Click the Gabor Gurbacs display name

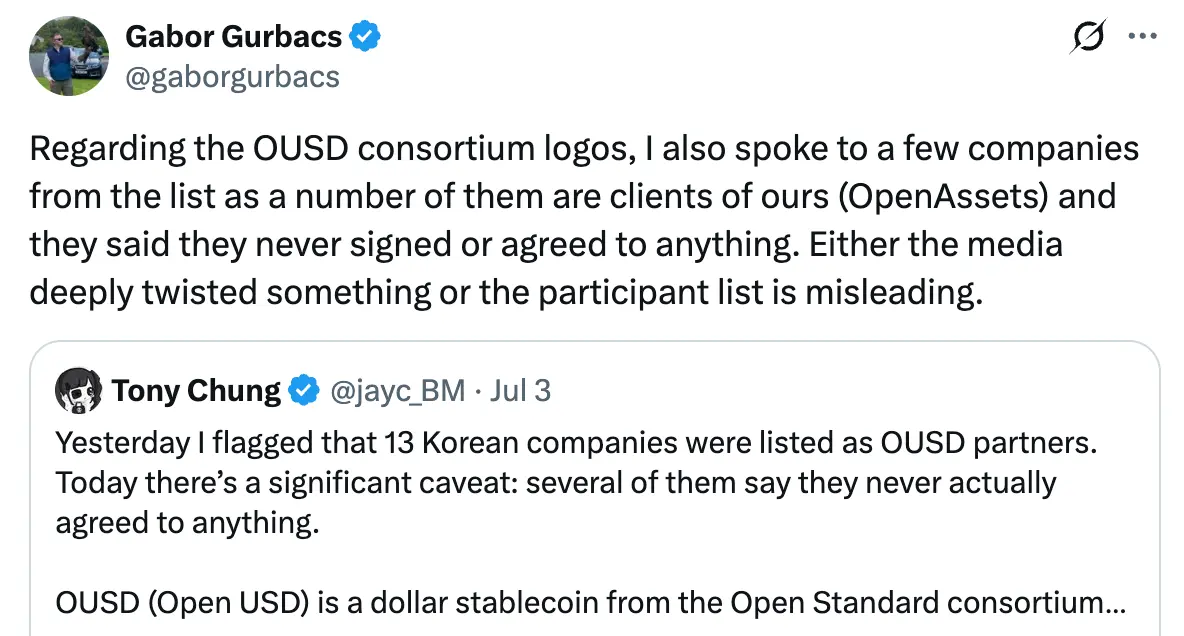click(x=233, y=36)
